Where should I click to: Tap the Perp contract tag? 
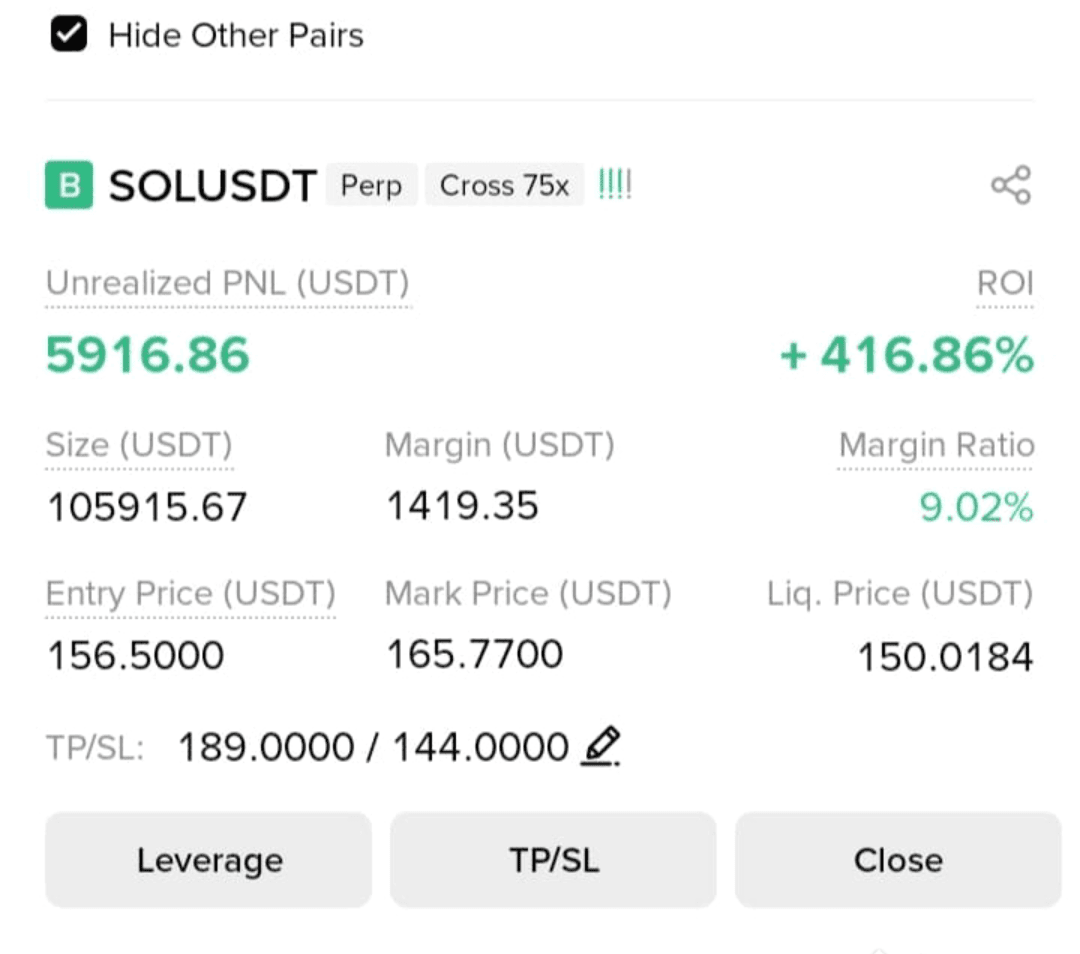(x=371, y=185)
